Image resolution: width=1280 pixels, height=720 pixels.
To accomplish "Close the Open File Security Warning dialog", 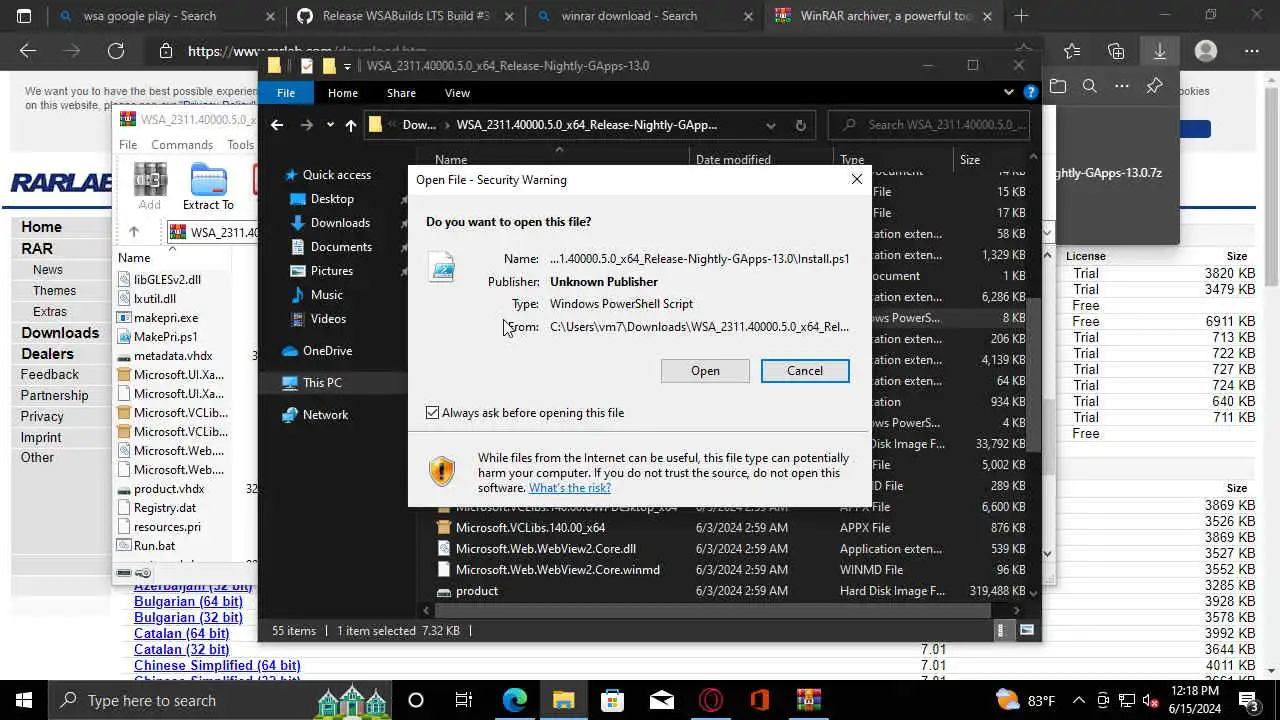I will [857, 180].
